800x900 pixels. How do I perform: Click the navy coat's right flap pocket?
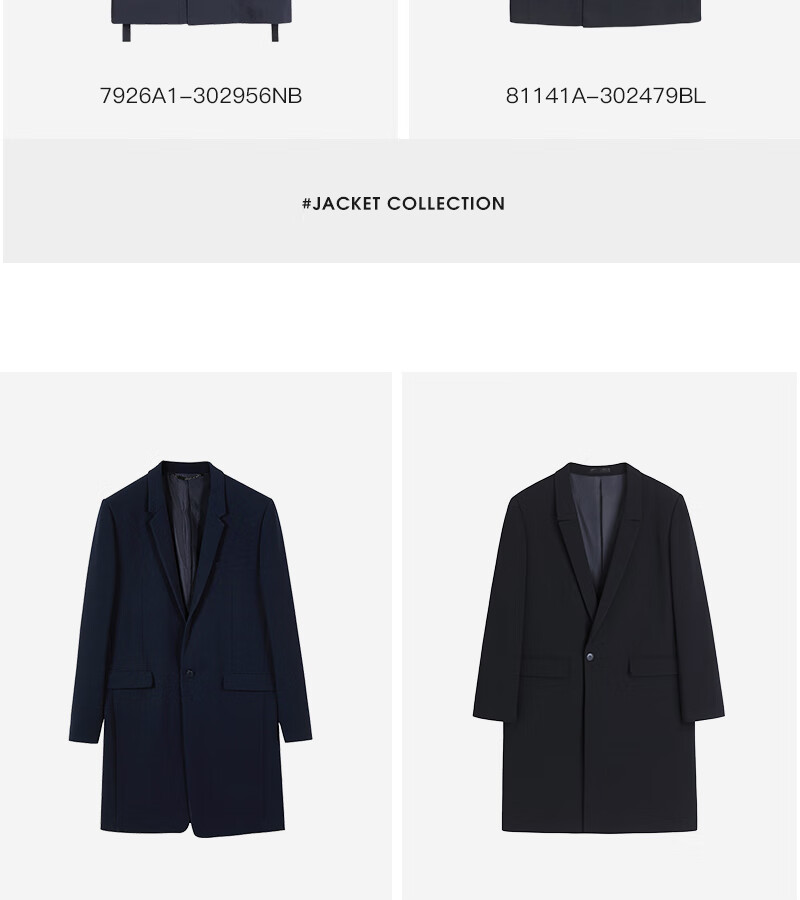coord(247,682)
